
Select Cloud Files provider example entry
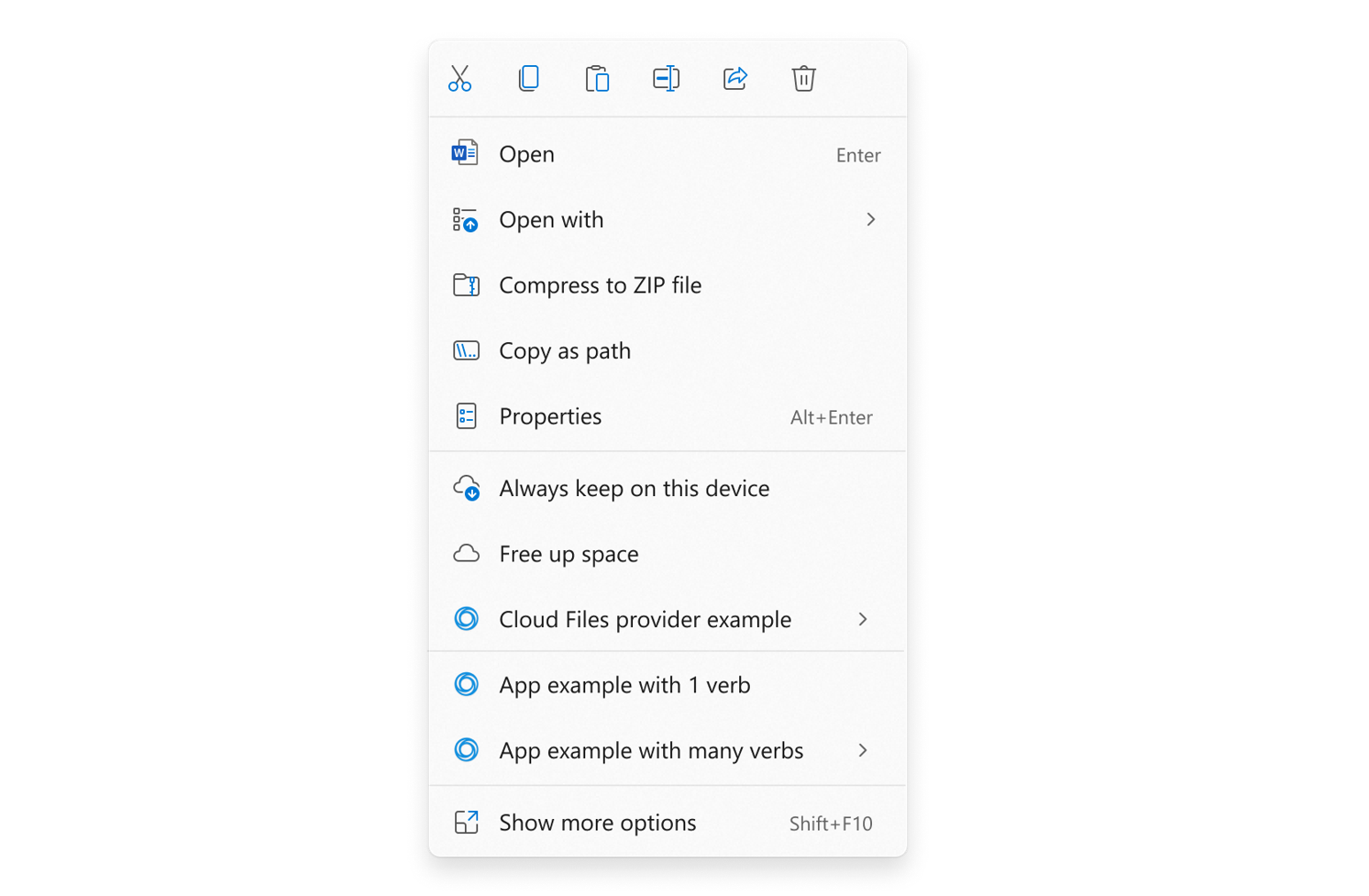click(x=668, y=619)
